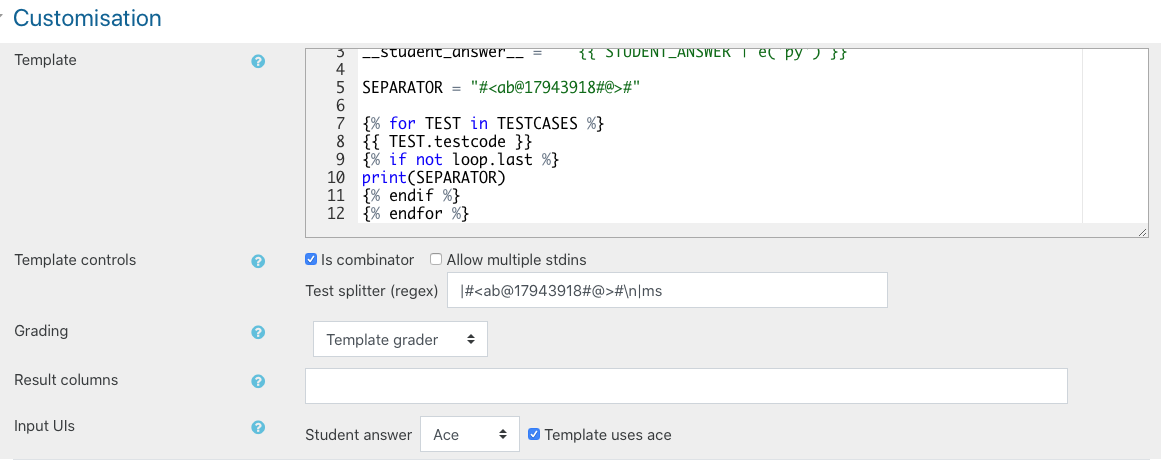Image resolution: width=1161 pixels, height=465 pixels.
Task: Grab the template editor resize handle
Action: coord(1141,231)
